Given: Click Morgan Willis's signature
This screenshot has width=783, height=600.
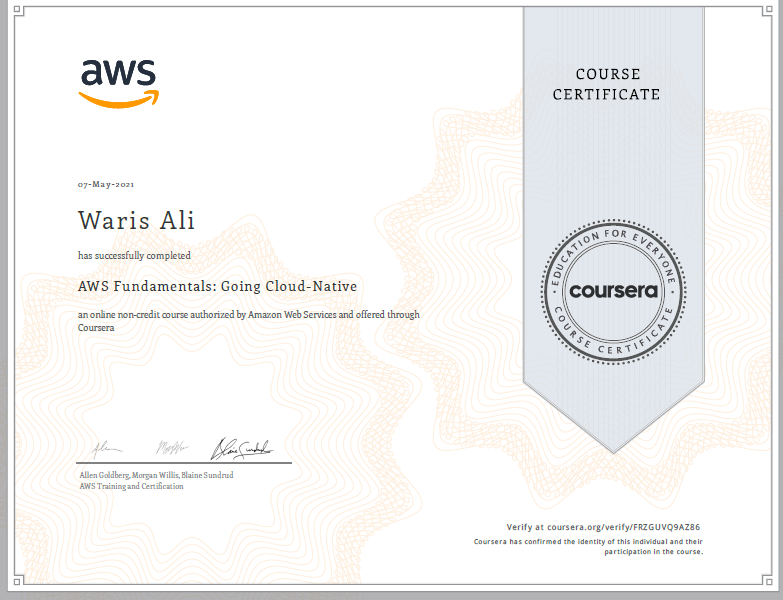Looking at the screenshot, I should pos(172,447).
